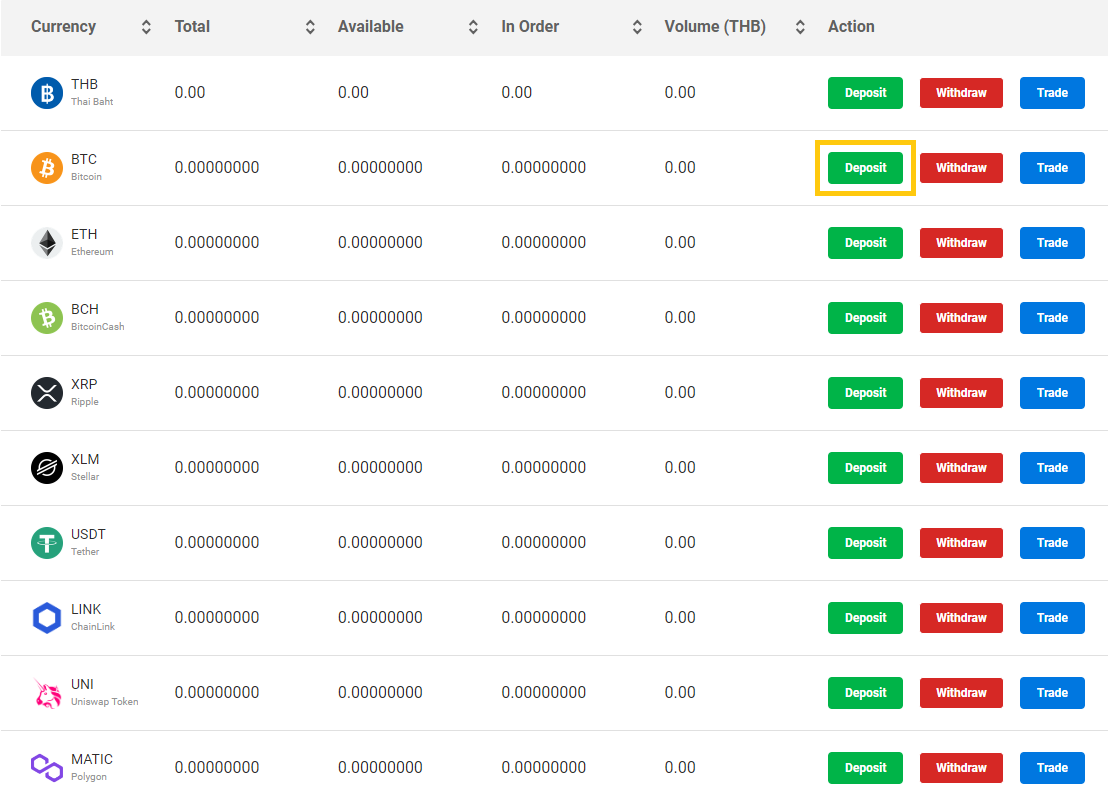This screenshot has width=1108, height=795.
Task: Open Trade for BCH row
Action: 1052,318
